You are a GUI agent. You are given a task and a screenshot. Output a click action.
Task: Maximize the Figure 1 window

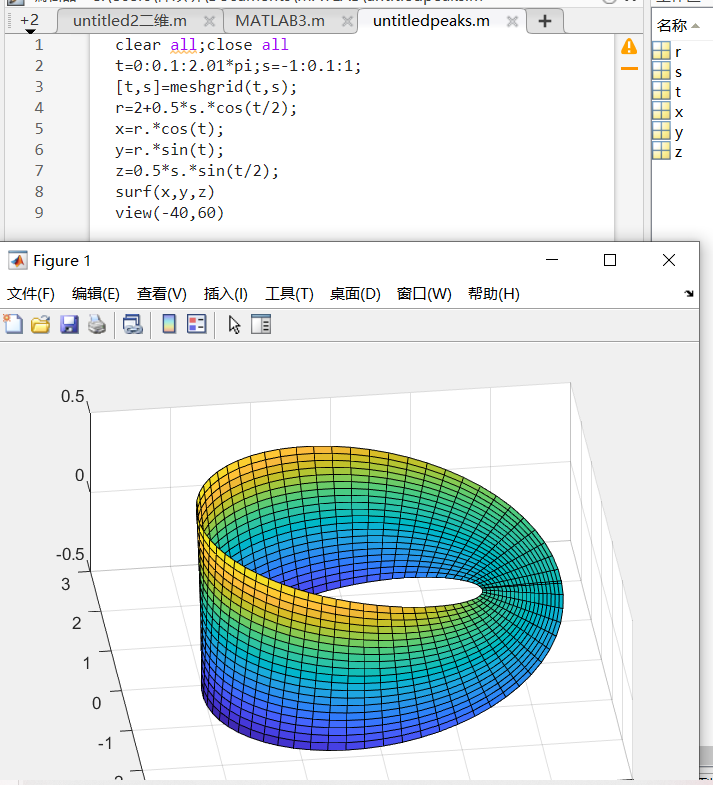pos(610,260)
